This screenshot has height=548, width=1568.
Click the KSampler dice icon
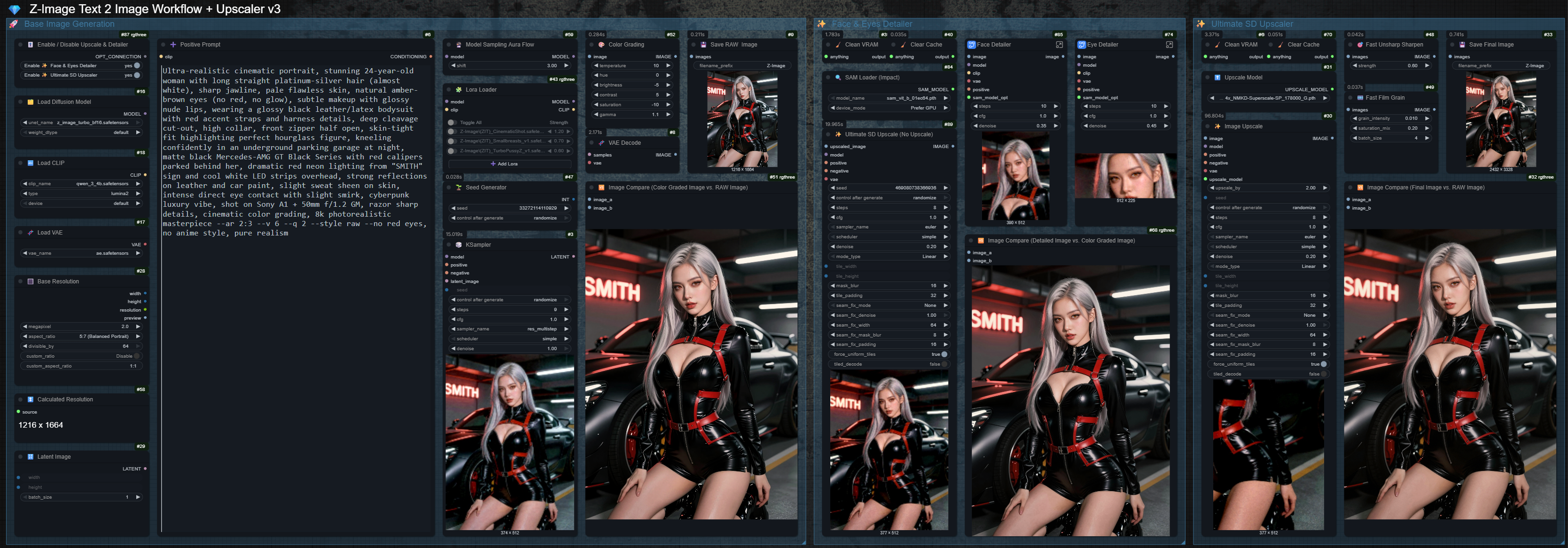coord(459,245)
